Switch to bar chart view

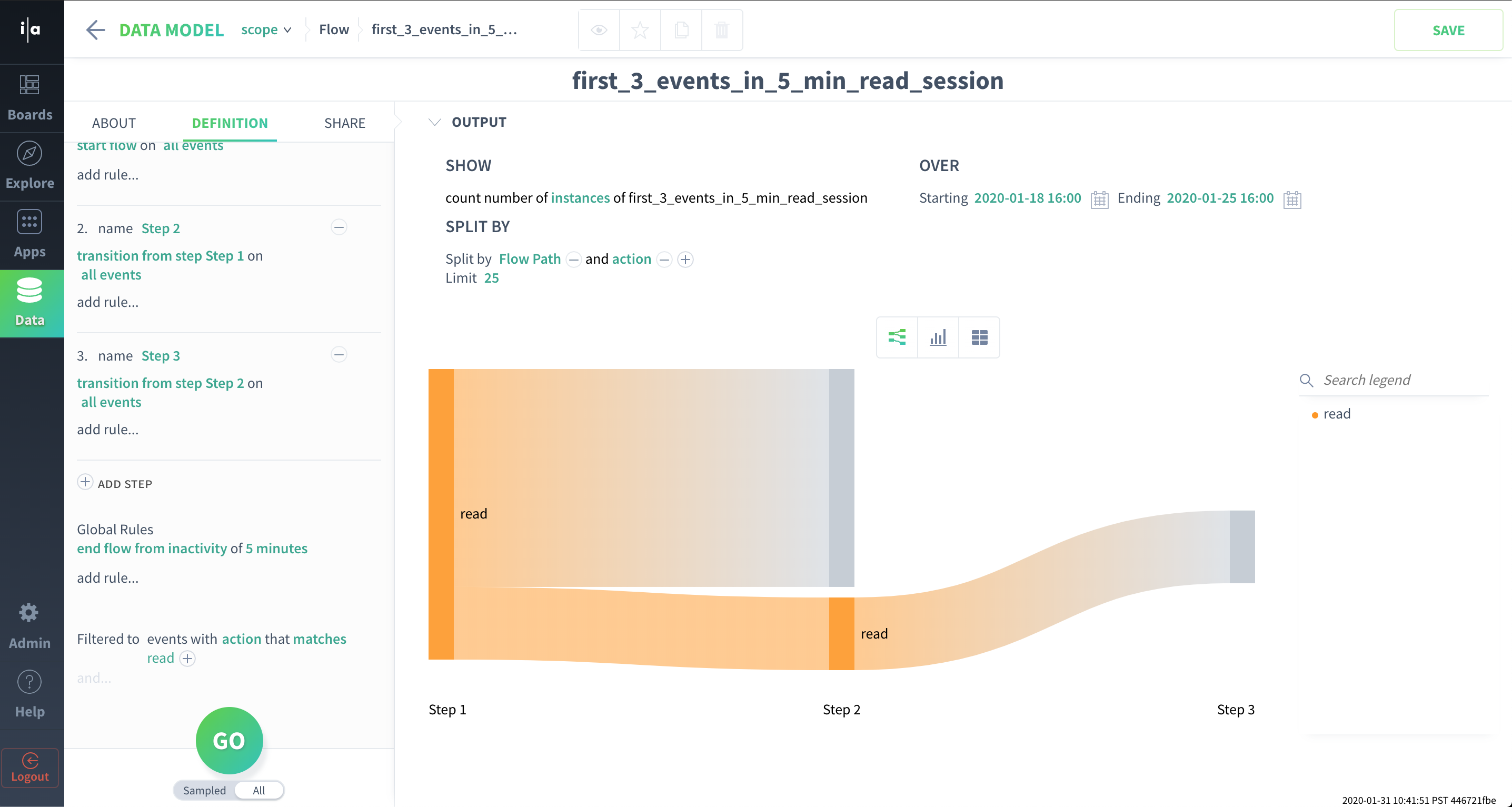point(938,337)
